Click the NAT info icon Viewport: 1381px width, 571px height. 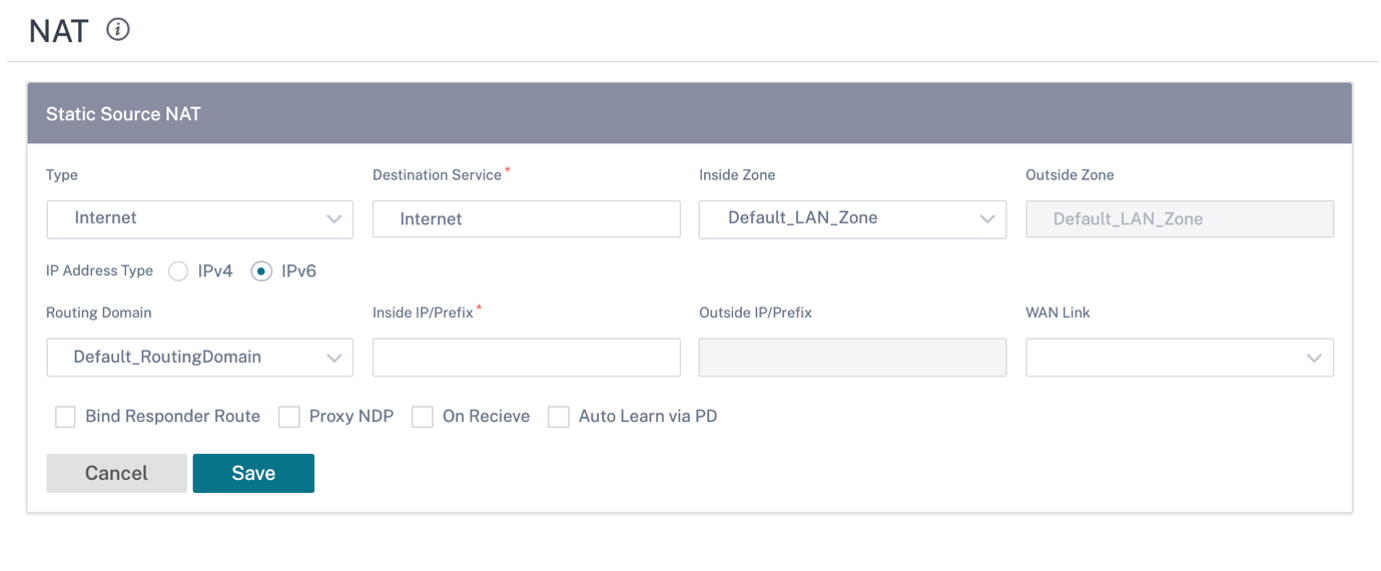point(118,30)
